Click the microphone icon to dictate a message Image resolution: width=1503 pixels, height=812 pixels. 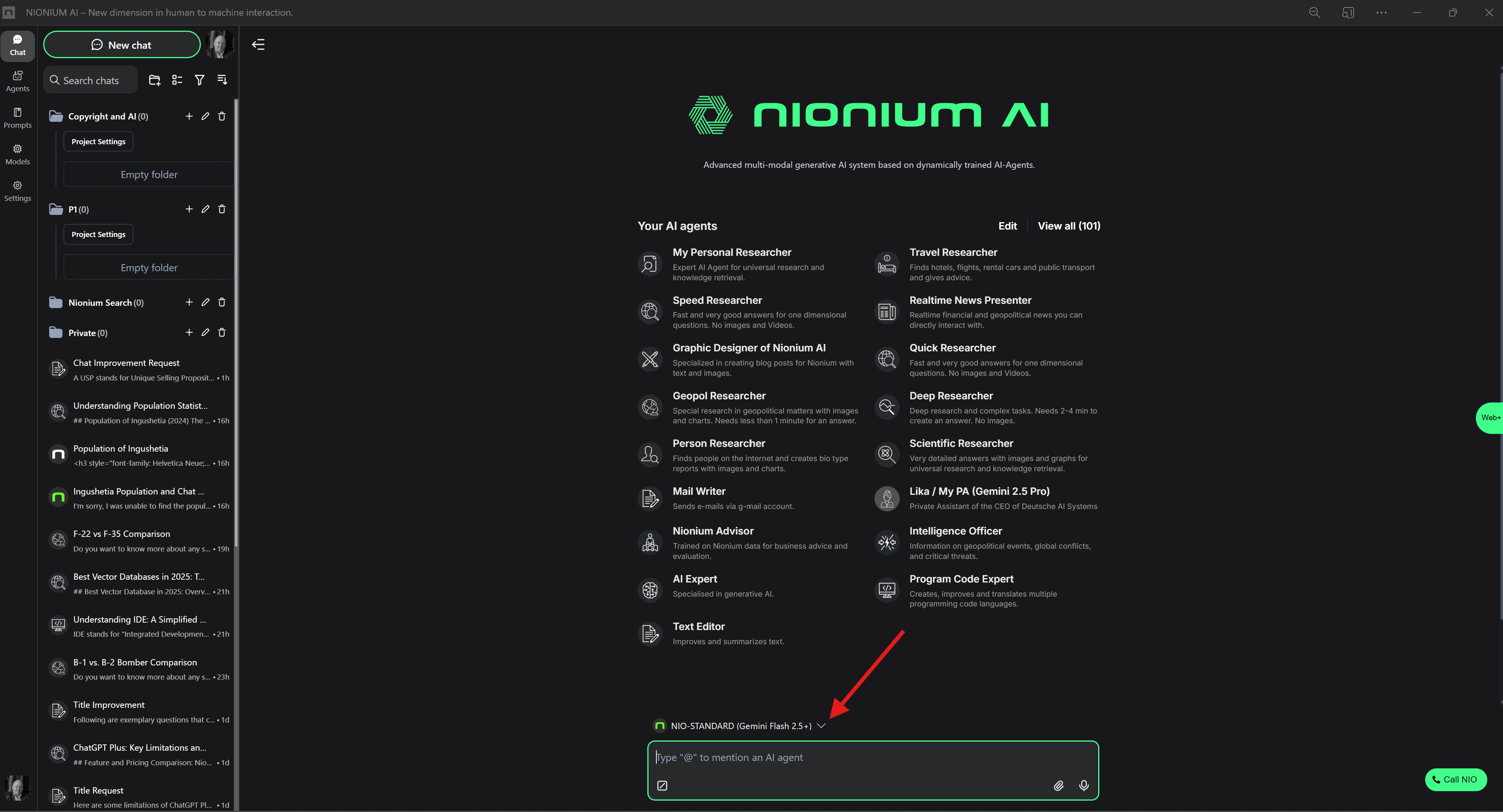tap(1084, 785)
